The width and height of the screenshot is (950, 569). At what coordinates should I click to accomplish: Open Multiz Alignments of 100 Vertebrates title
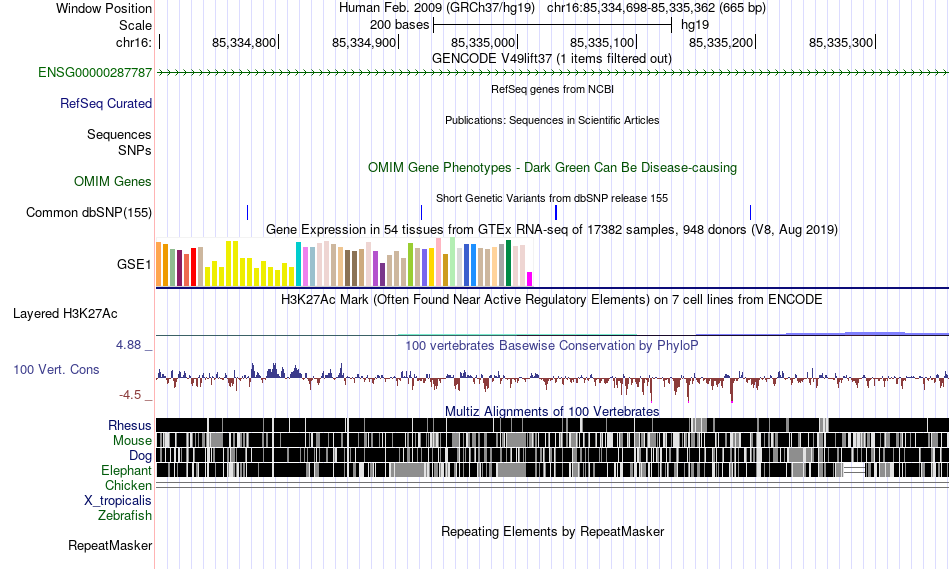[552, 411]
